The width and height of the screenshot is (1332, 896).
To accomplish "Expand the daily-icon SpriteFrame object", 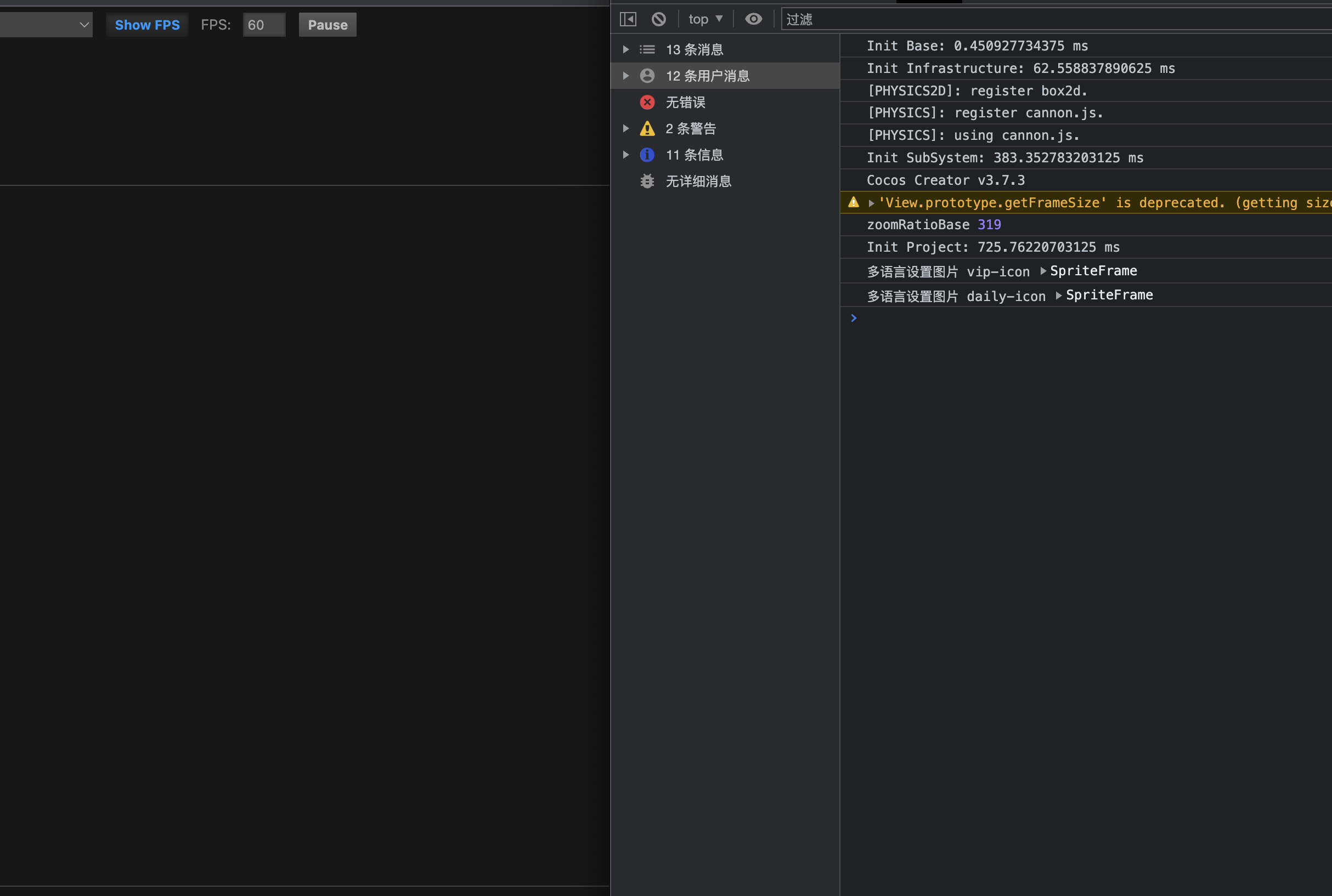I will [1059, 296].
